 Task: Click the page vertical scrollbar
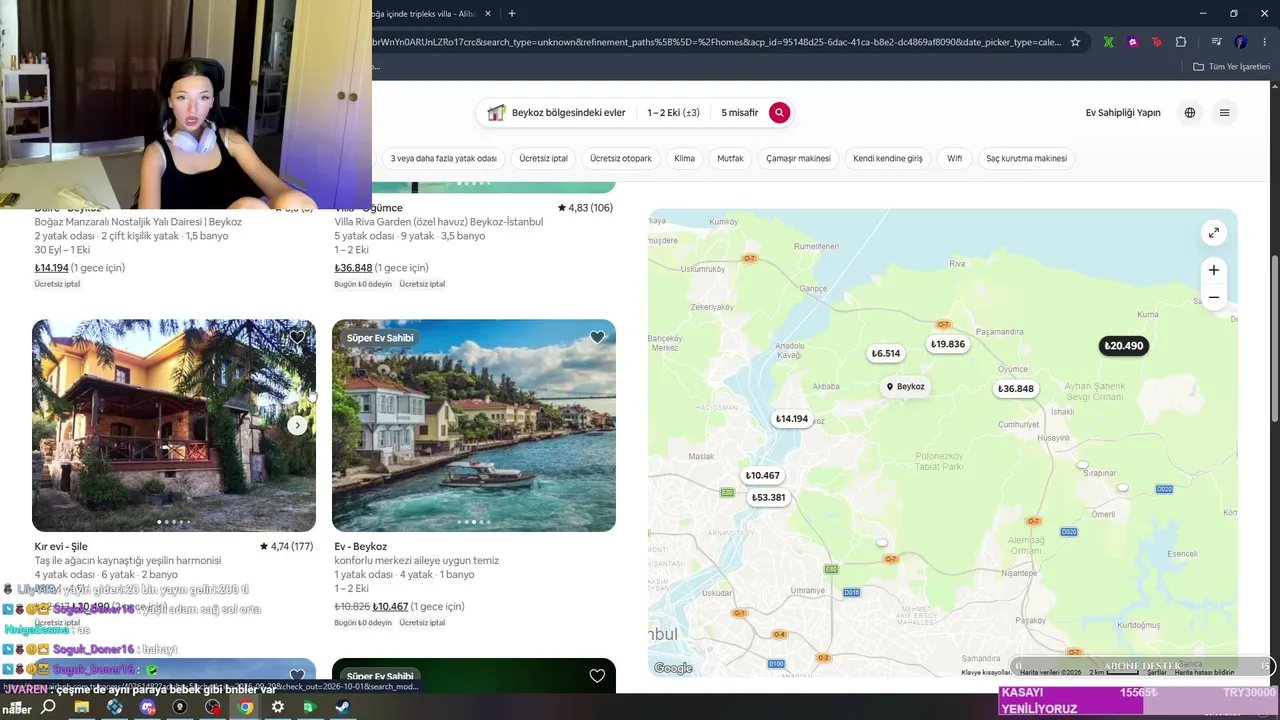(x=1275, y=340)
